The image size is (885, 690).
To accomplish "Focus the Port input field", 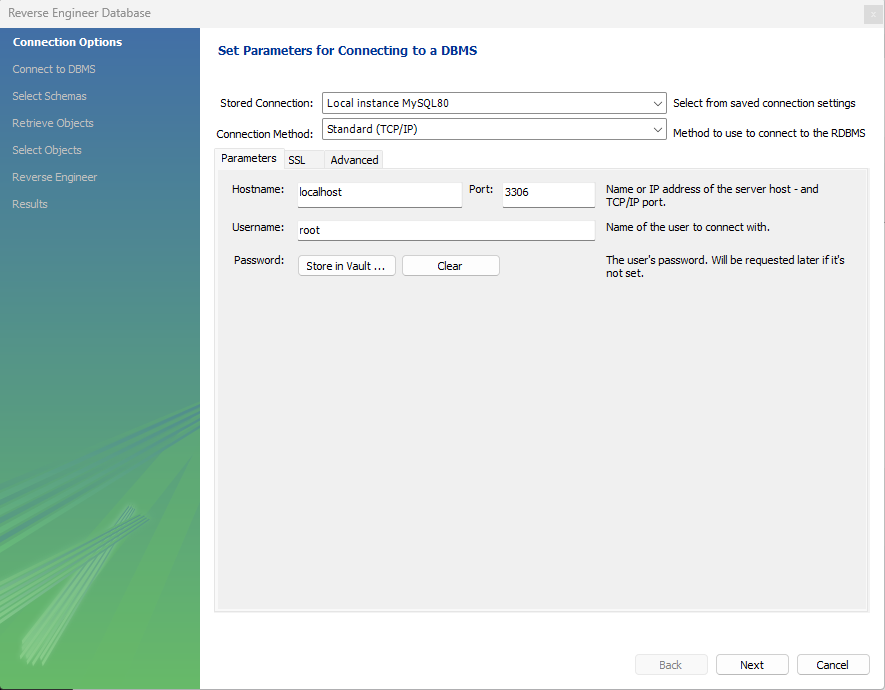I will click(x=549, y=195).
